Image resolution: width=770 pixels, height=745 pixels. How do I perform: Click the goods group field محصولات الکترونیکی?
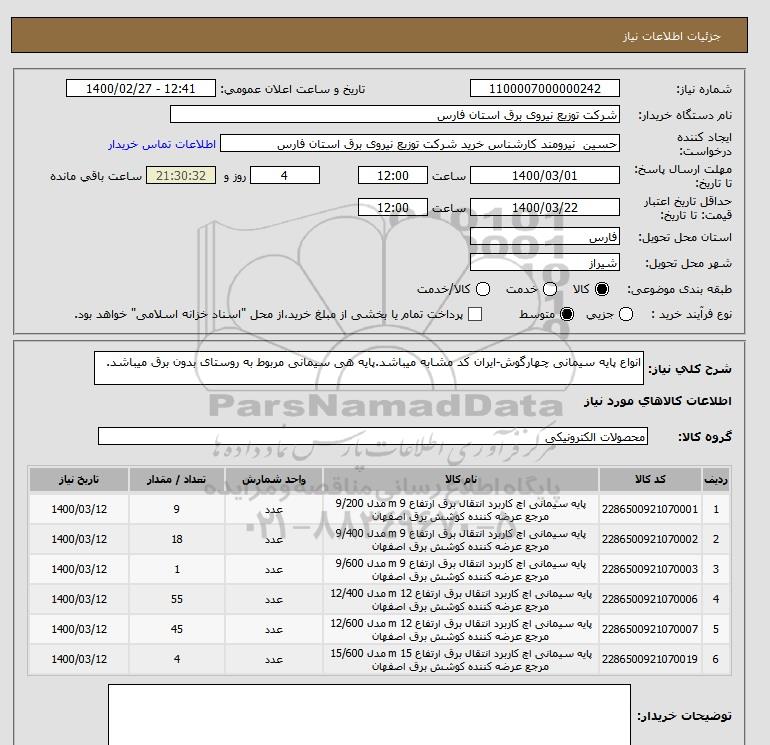pos(373,436)
